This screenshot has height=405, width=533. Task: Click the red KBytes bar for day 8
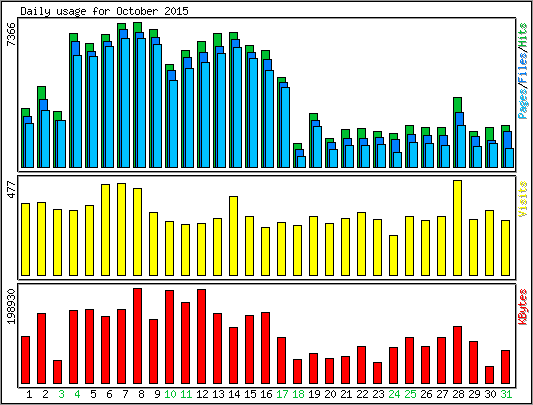point(138,336)
